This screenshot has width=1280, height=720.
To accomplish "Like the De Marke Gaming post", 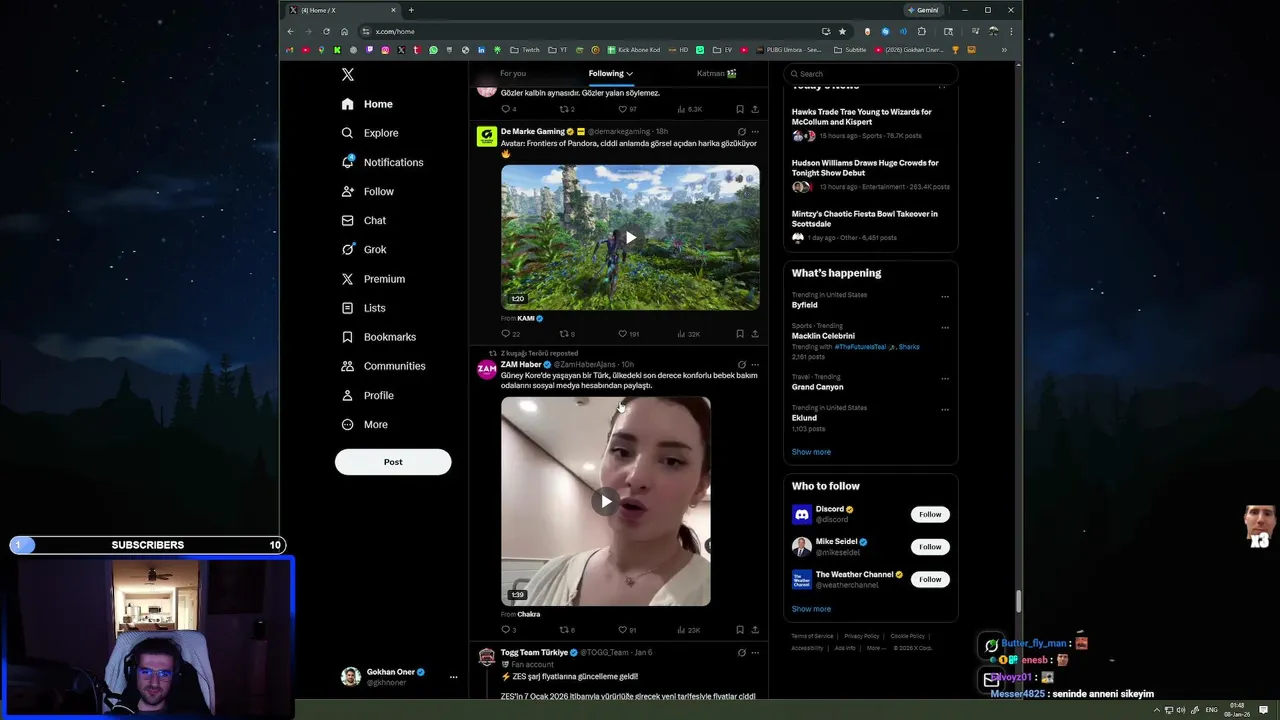I will pyautogui.click(x=622, y=334).
